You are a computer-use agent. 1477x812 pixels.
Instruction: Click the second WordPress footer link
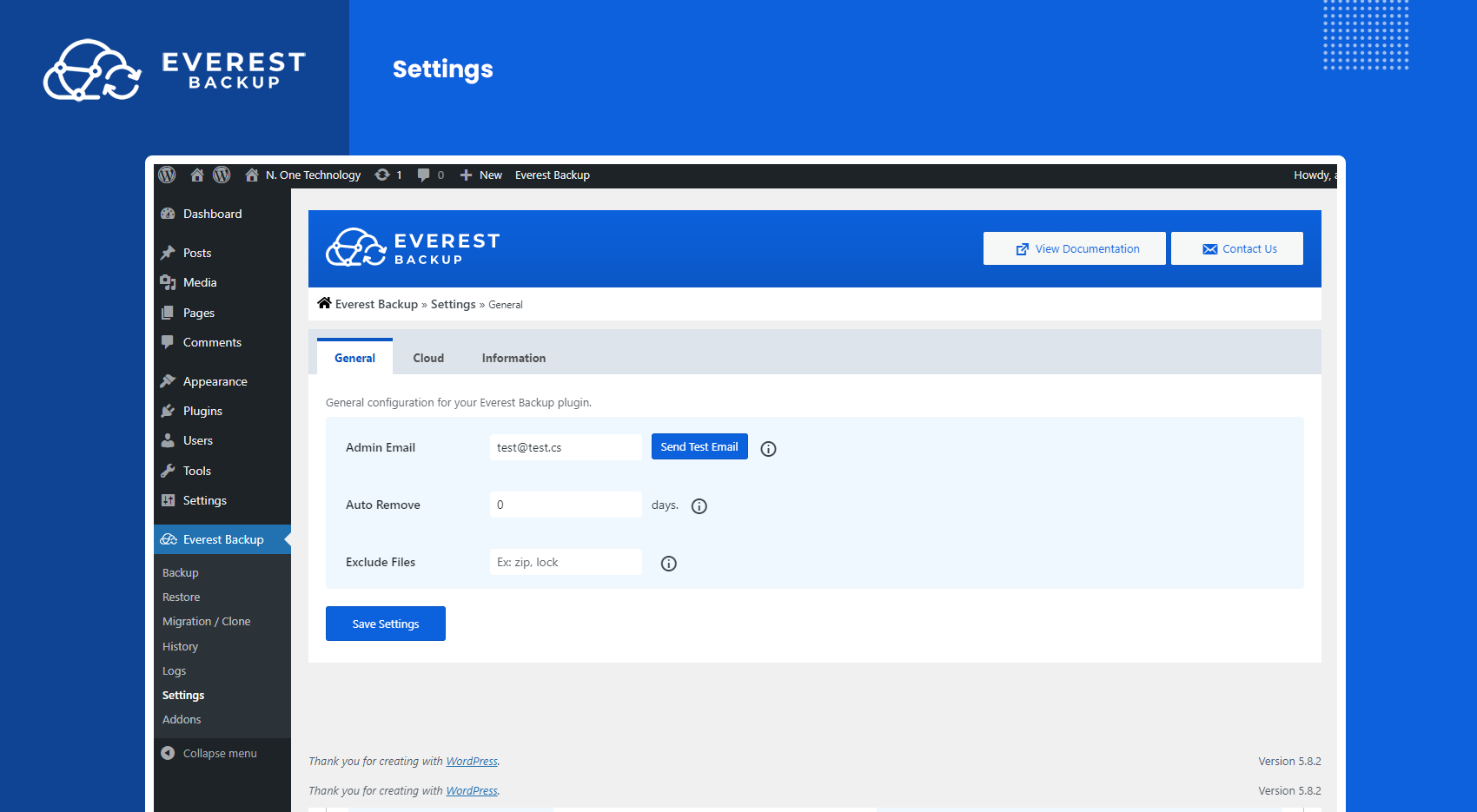[x=472, y=790]
